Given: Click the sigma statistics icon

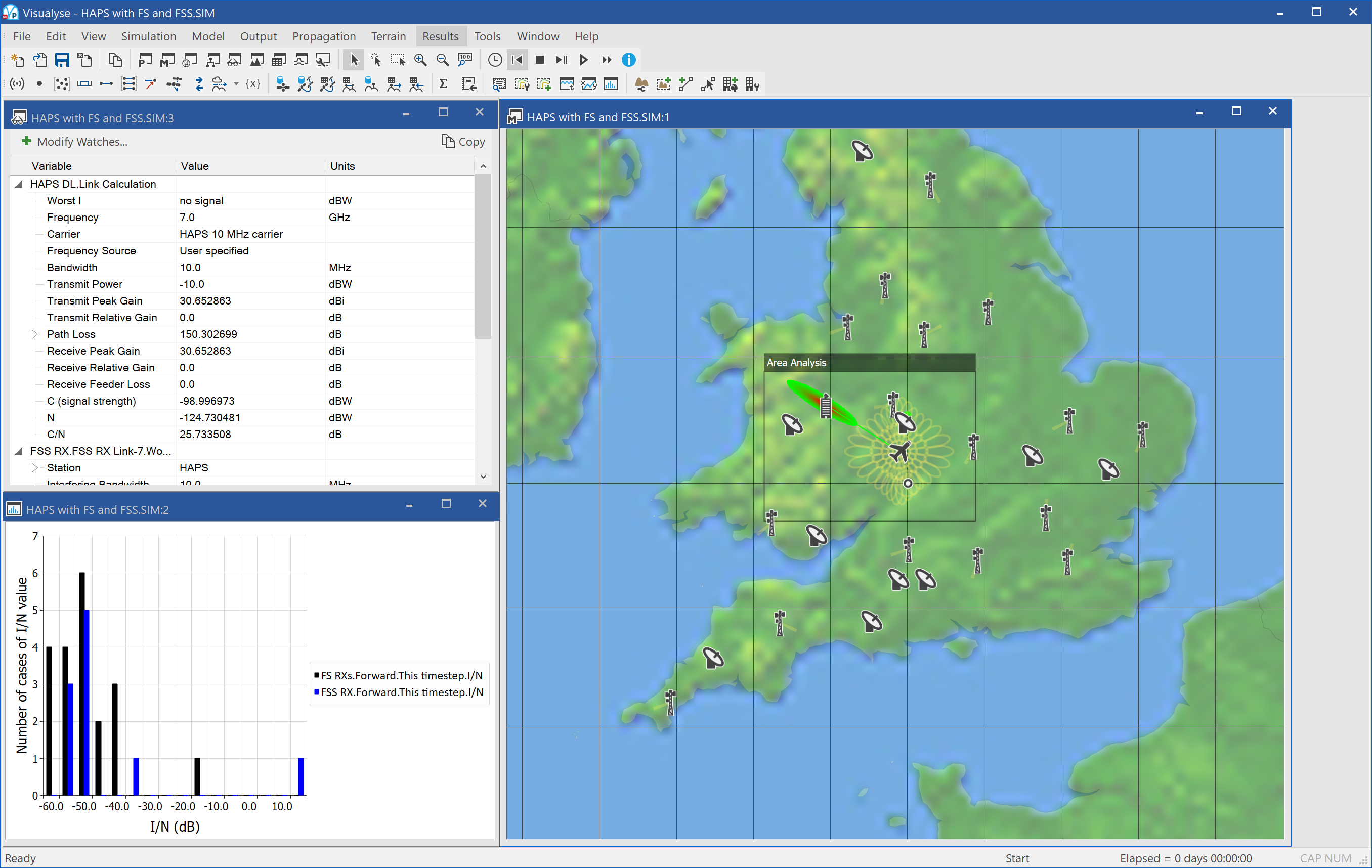Looking at the screenshot, I should point(443,84).
